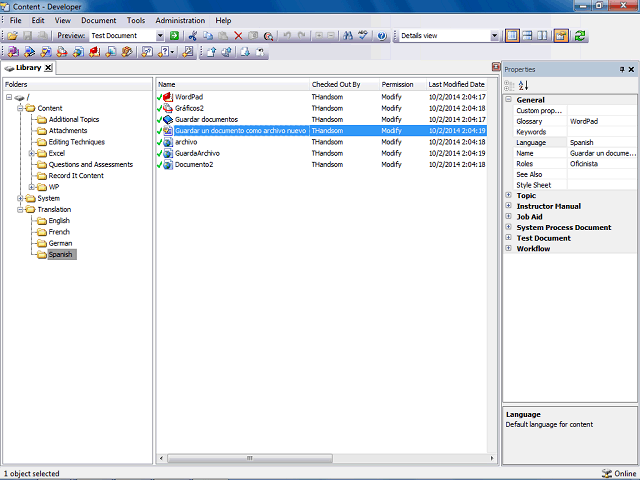Click the Roles property value Oficinista
This screenshot has width=640, height=480.
tap(602, 164)
